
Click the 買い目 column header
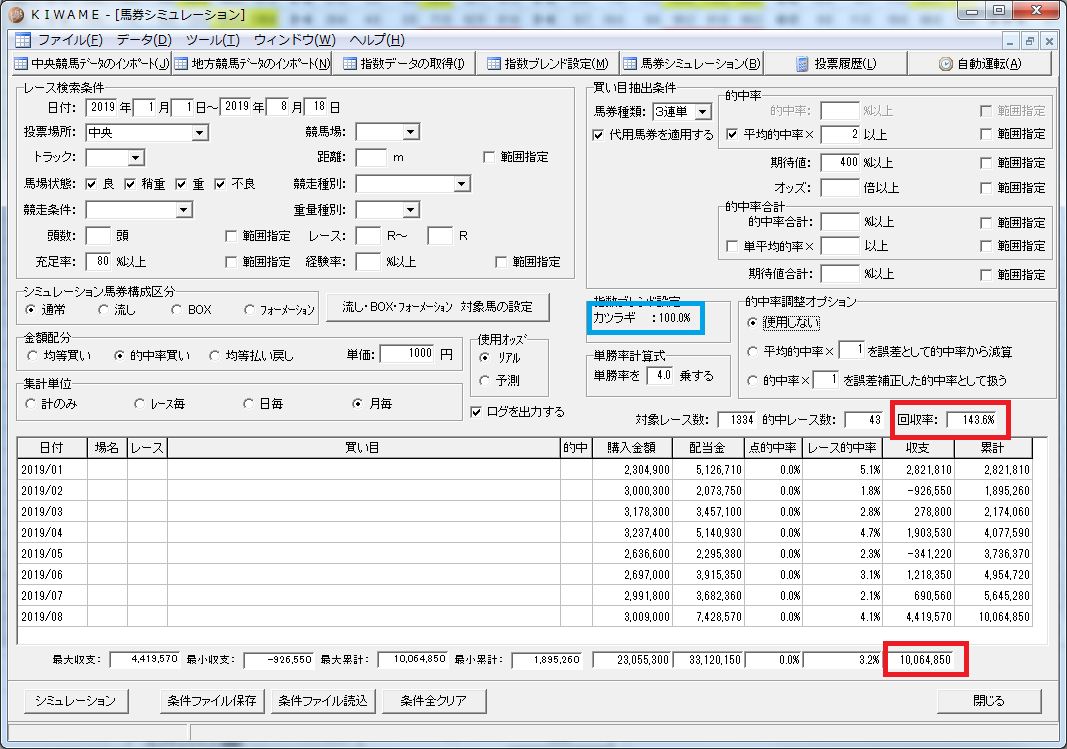(x=363, y=448)
